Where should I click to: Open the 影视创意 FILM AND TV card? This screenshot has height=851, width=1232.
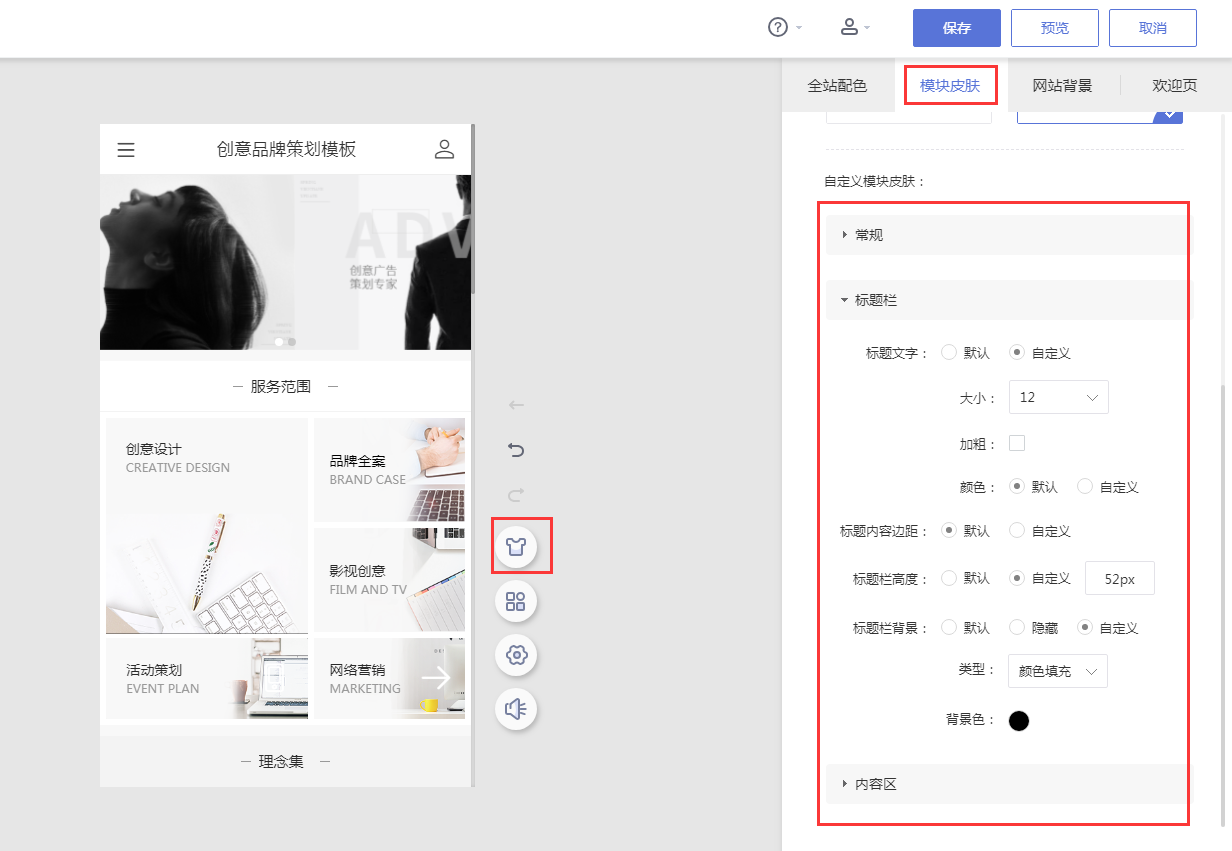tap(389, 580)
